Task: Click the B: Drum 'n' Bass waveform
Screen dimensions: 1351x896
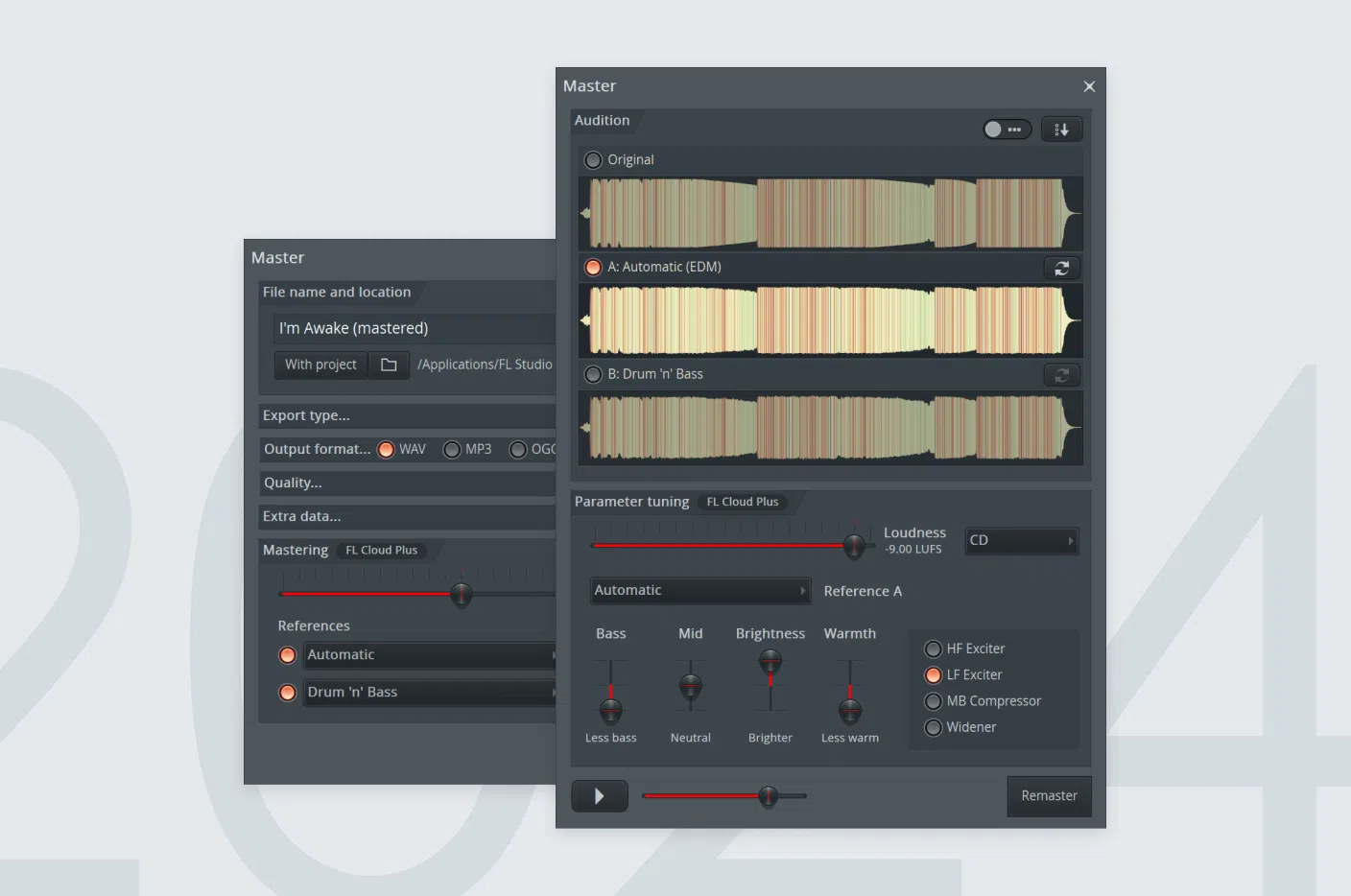Action: (830, 428)
